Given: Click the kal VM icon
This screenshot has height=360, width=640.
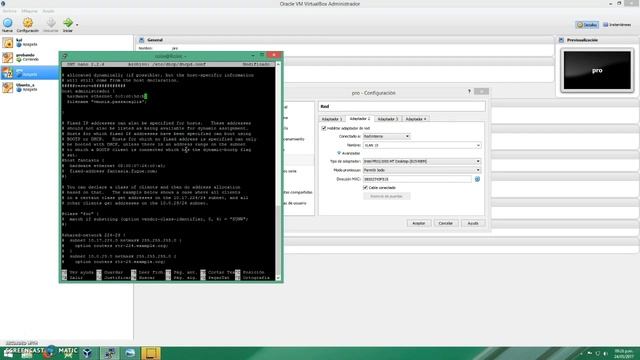Looking at the screenshot, I should pos(7,42).
